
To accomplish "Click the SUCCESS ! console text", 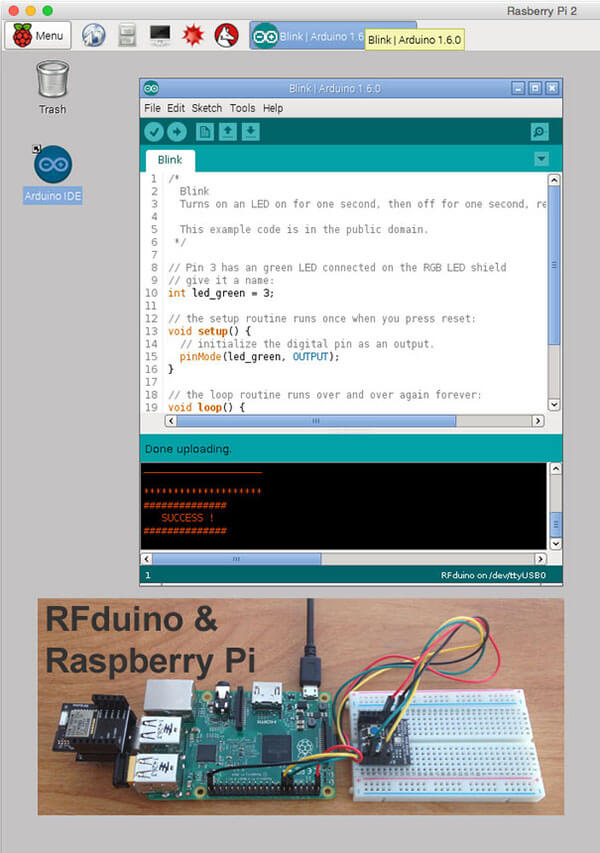I will 187,517.
